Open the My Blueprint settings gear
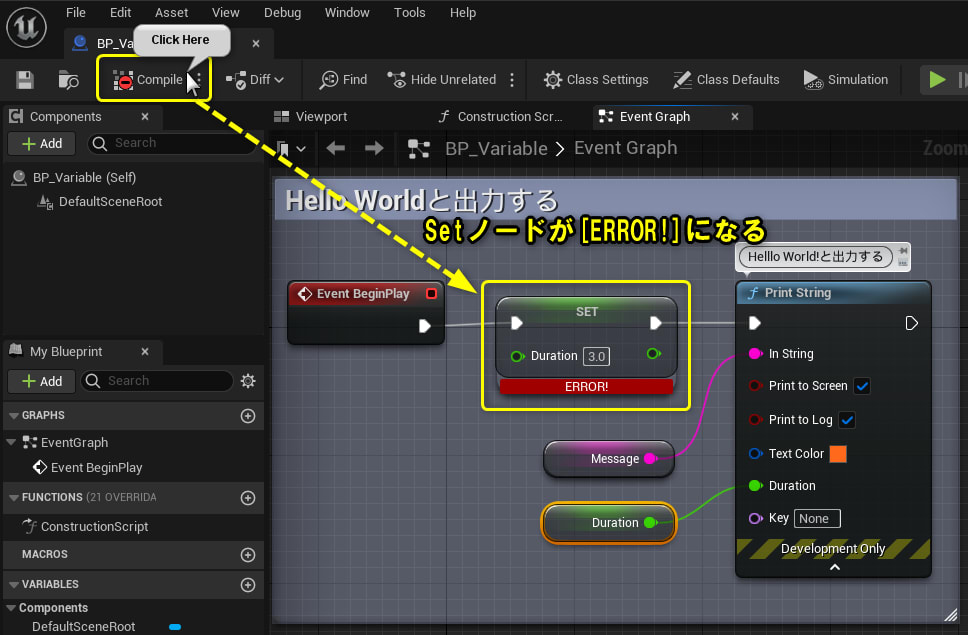This screenshot has width=968, height=635. (247, 381)
